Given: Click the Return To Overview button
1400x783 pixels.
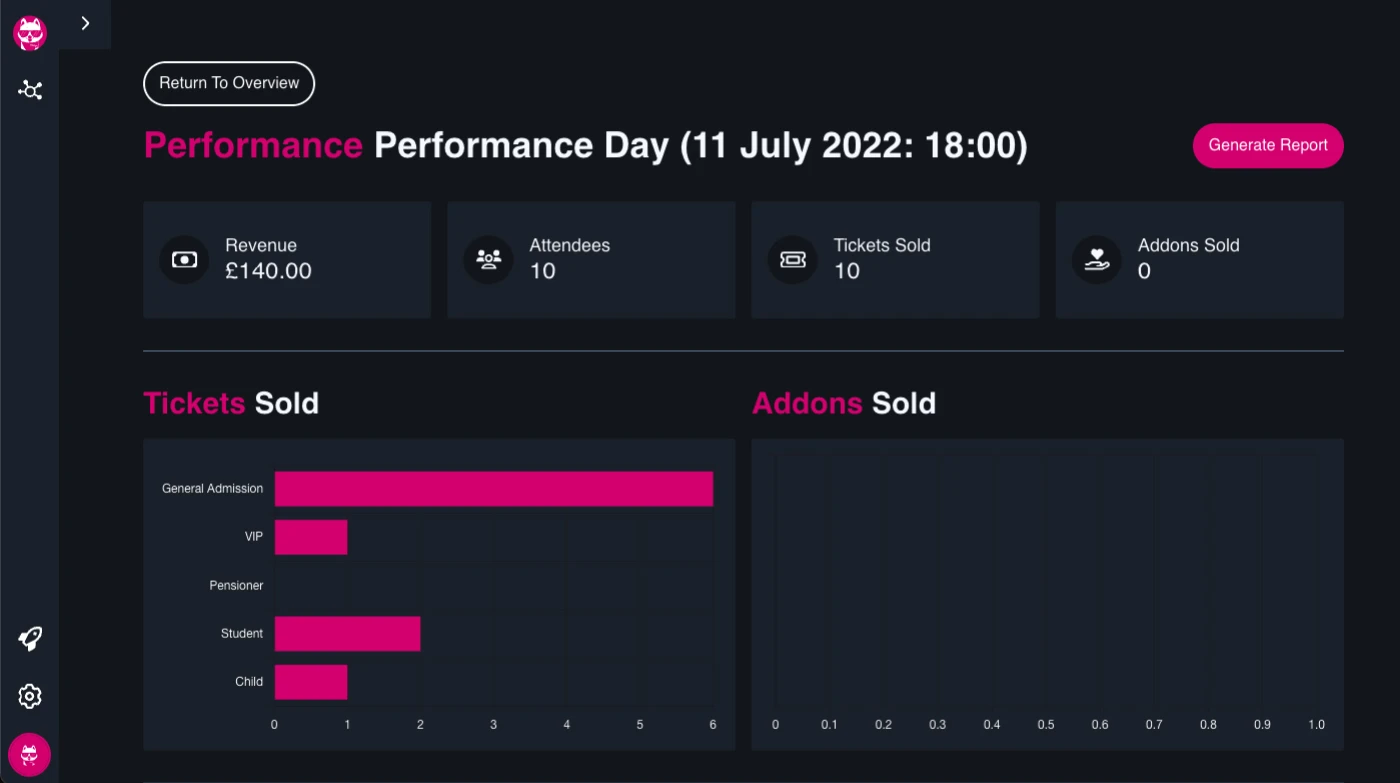Looking at the screenshot, I should click(229, 83).
